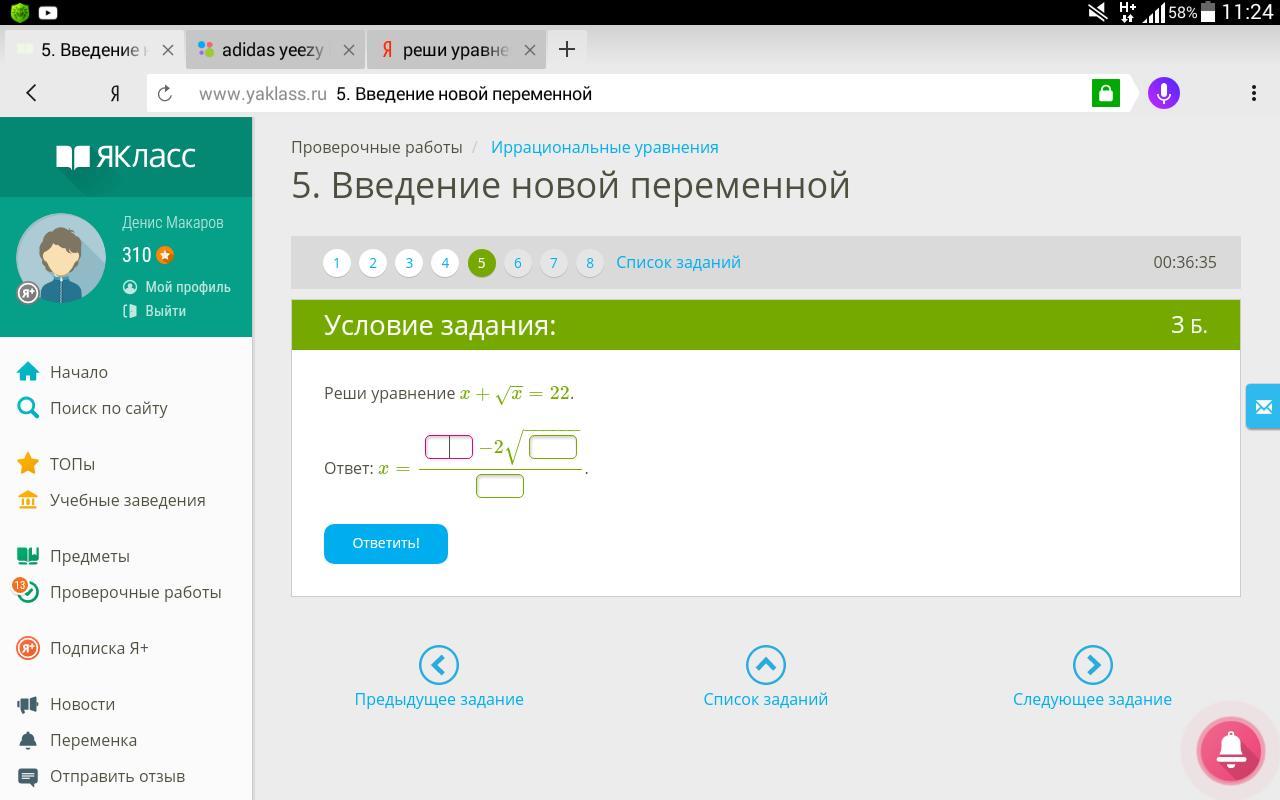Click the page reload icon
Image resolution: width=1280 pixels, height=800 pixels.
click(165, 93)
